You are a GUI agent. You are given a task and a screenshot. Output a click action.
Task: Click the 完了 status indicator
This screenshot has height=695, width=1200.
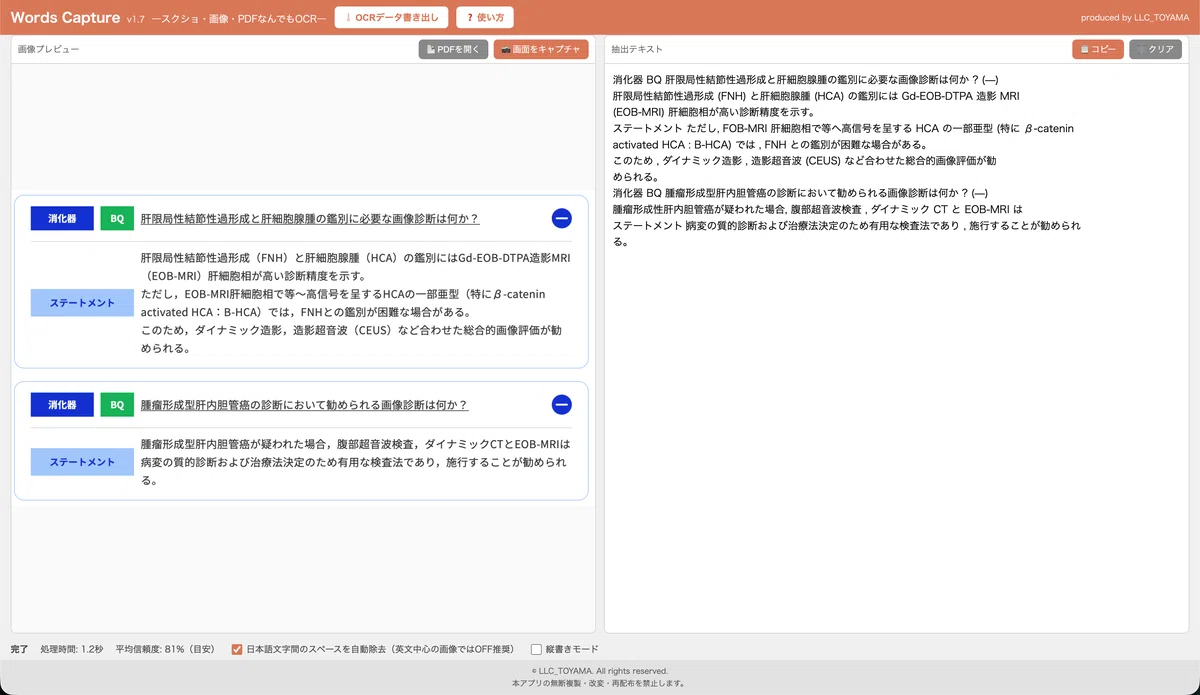pyautogui.click(x=19, y=649)
